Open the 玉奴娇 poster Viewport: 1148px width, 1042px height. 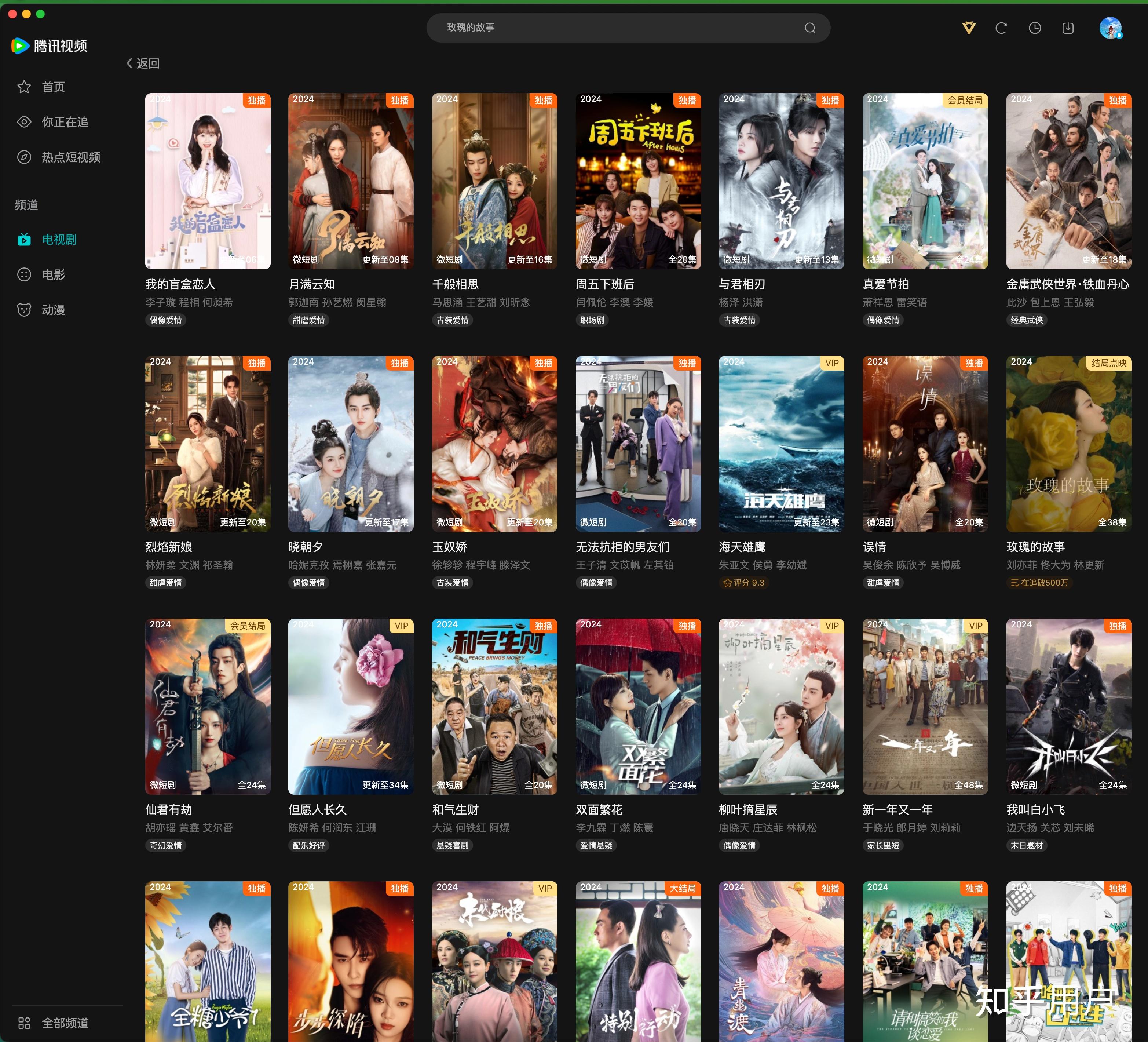click(x=495, y=444)
